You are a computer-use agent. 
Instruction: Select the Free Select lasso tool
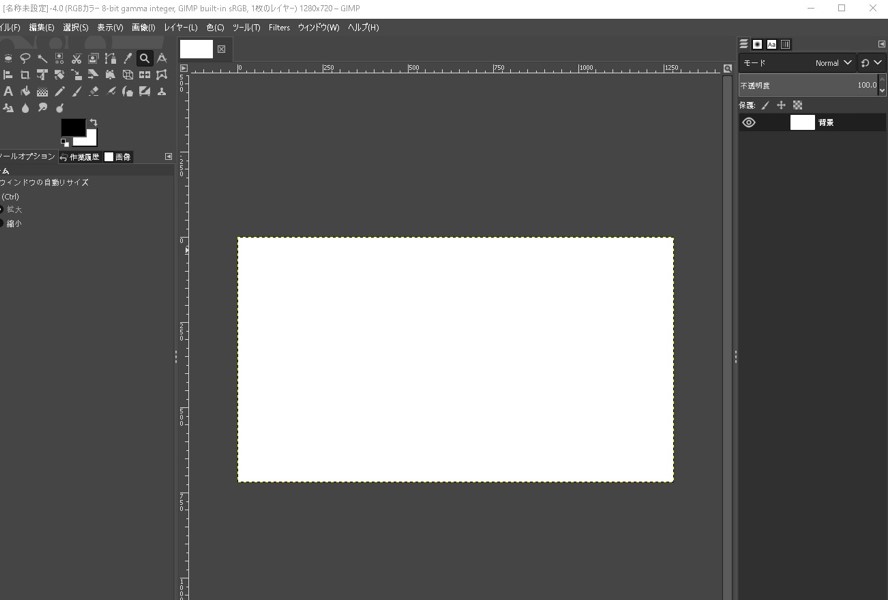(25, 59)
